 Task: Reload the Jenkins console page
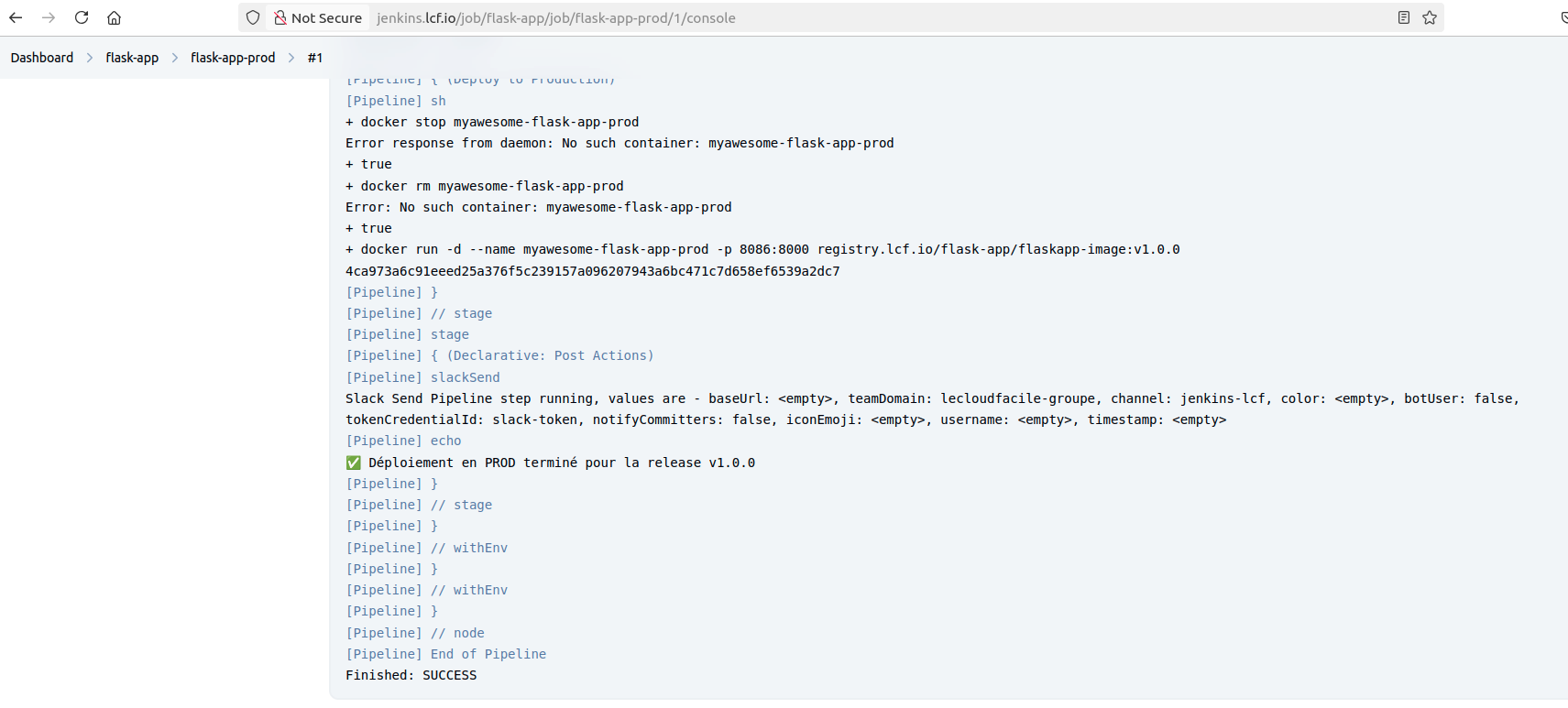tap(82, 17)
